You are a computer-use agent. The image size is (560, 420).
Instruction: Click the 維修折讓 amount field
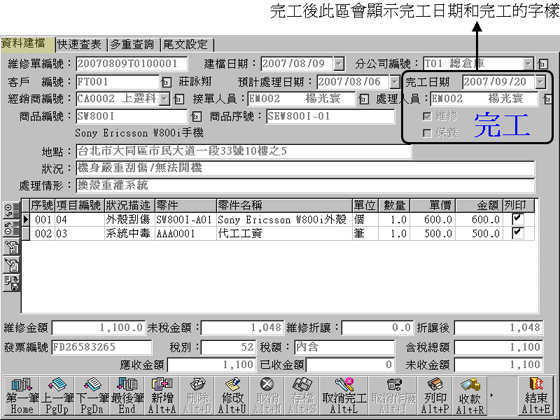coord(377,328)
